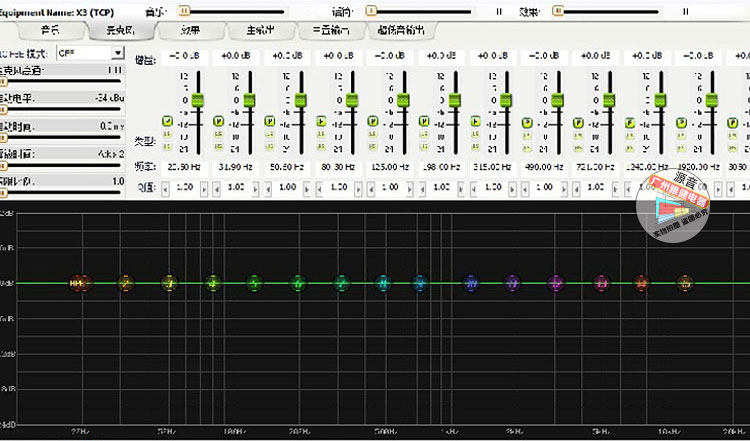Select EQ node 9 on the graph

(x=420, y=283)
